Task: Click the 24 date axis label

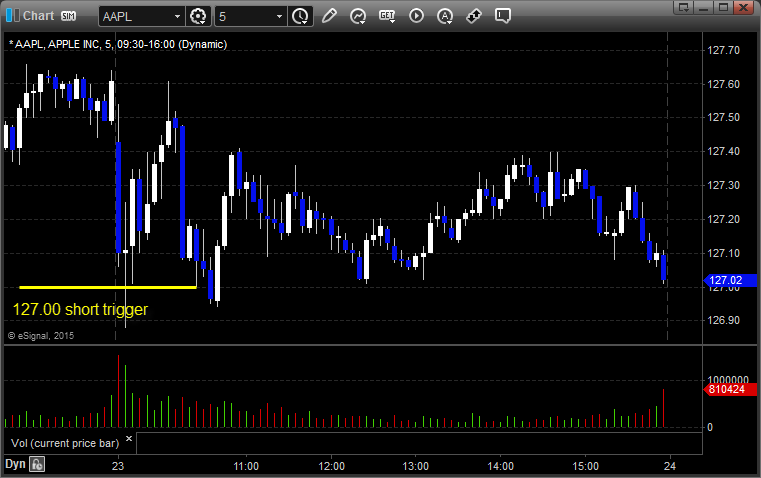Action: tap(670, 466)
